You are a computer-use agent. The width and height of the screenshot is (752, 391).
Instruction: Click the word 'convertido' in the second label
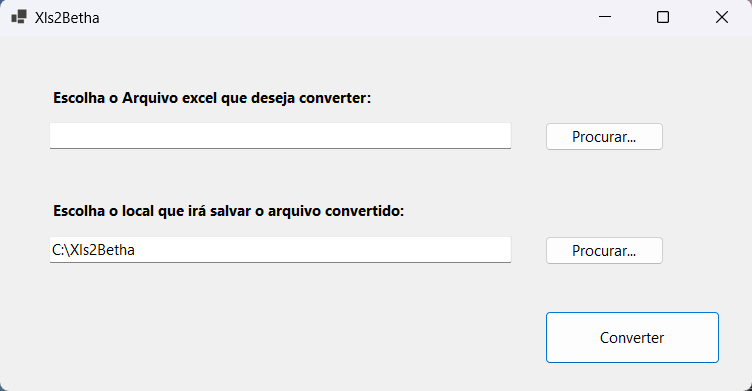(x=364, y=211)
